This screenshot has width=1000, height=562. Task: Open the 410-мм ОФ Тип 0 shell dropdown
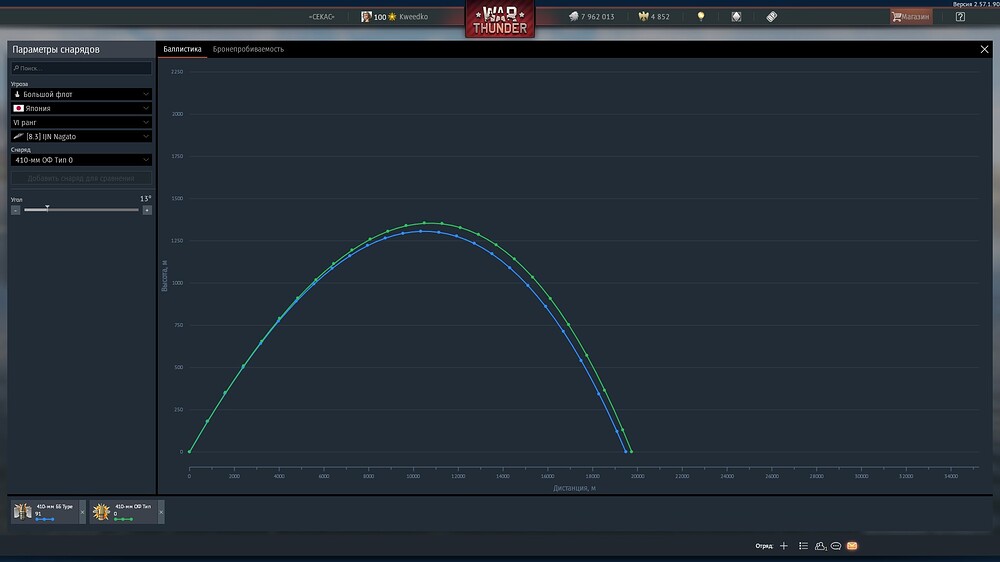pyautogui.click(x=81, y=160)
